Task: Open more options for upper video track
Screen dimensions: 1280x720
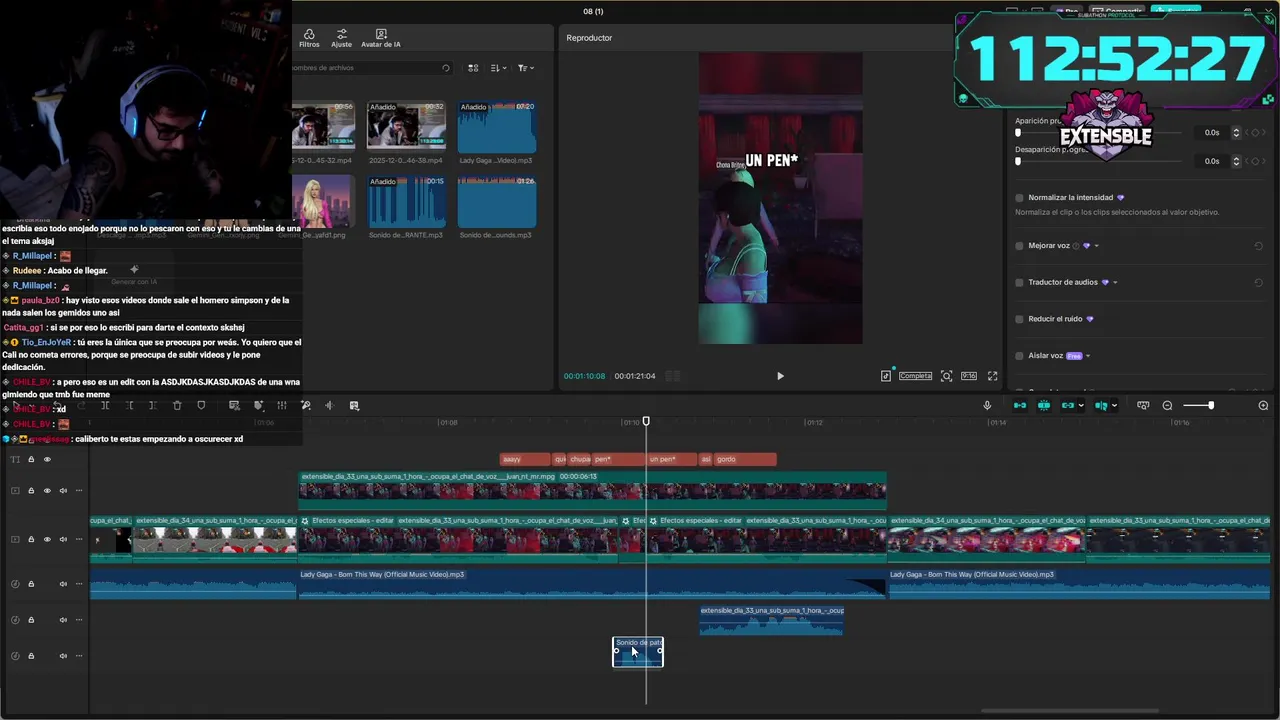Action: coord(79,491)
